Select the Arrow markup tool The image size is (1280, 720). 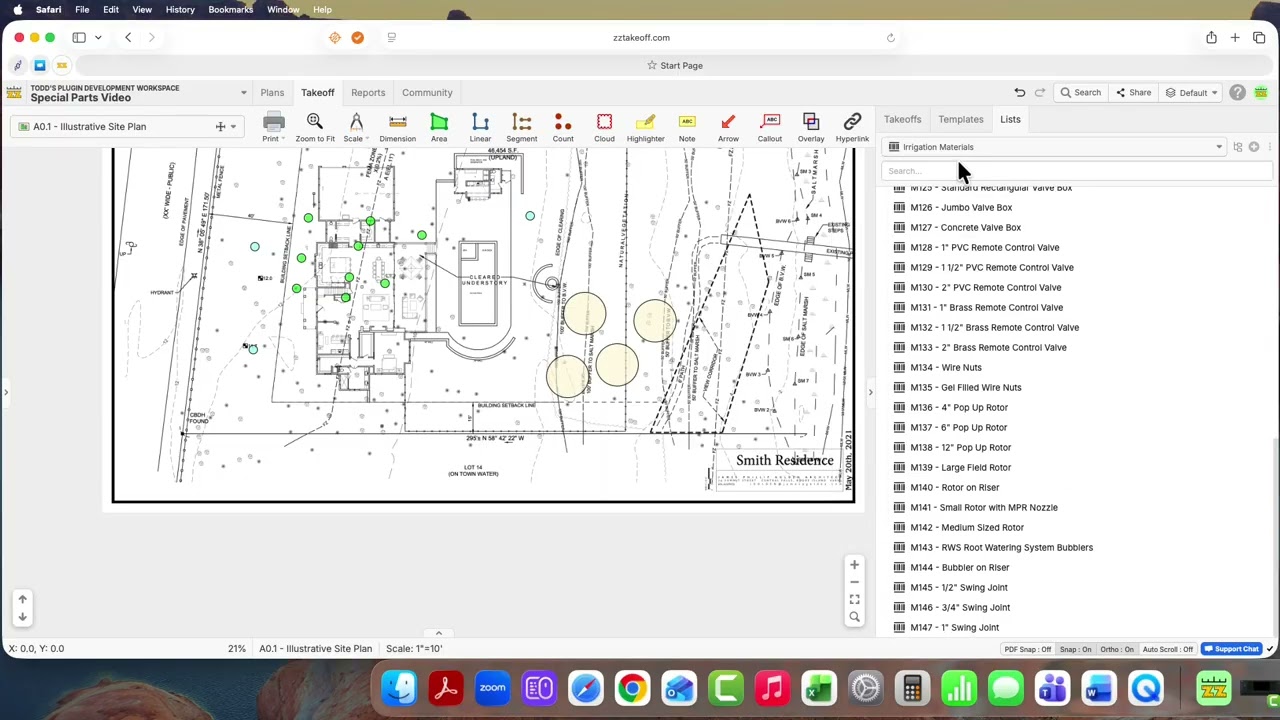point(728,127)
